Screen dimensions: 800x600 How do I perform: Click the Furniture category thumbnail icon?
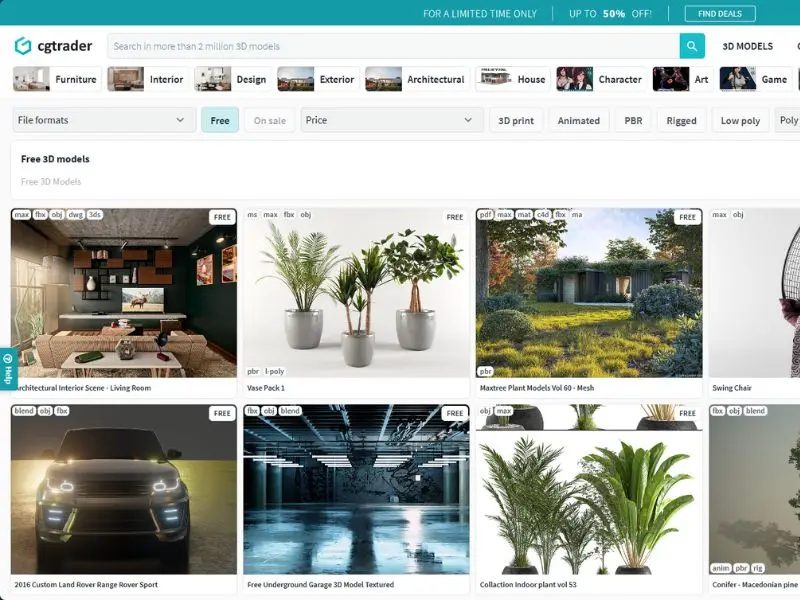[31, 79]
